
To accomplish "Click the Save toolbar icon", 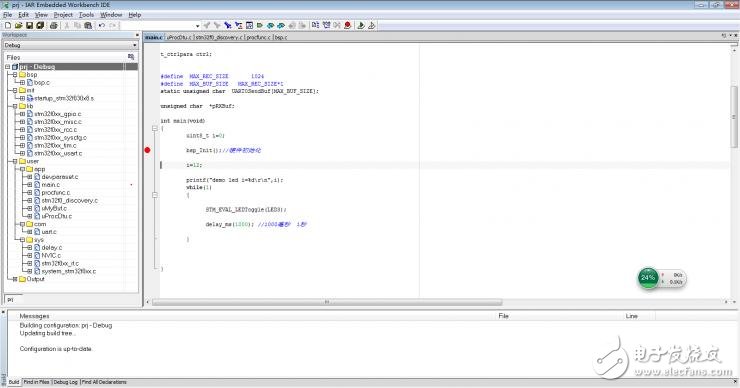I will pos(29,25).
